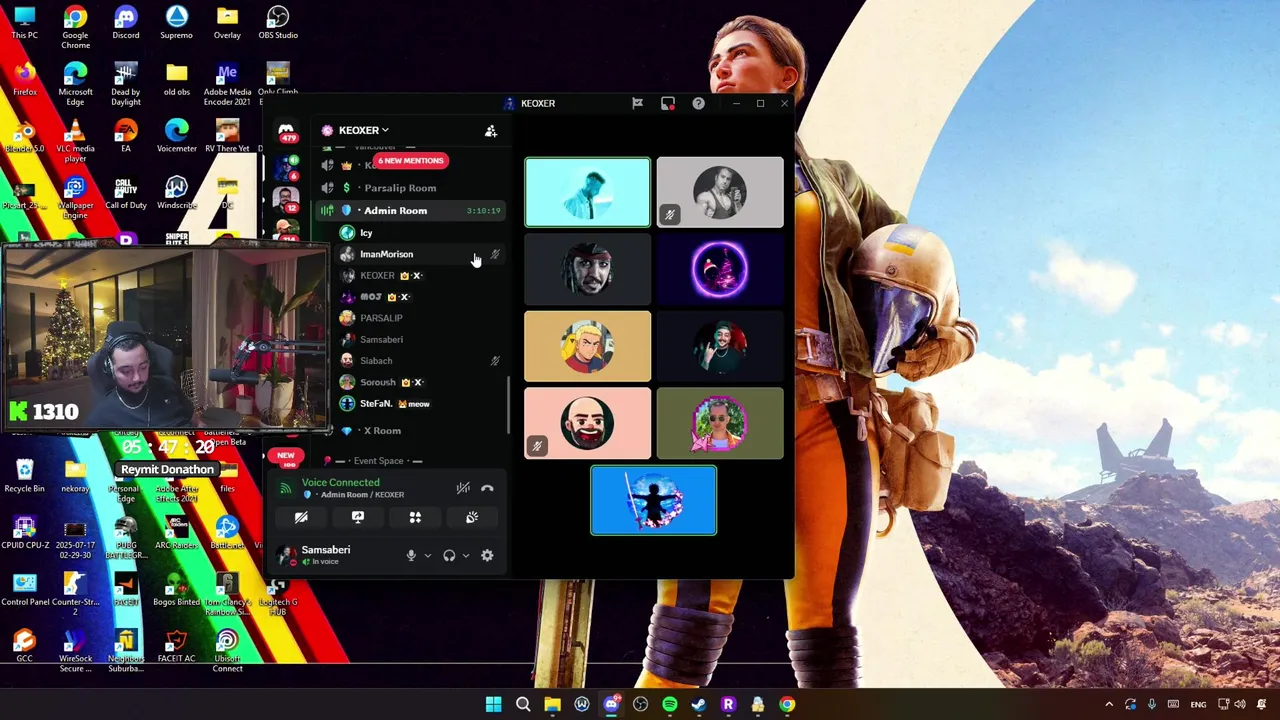Open server icon with 12 badge

286,199
